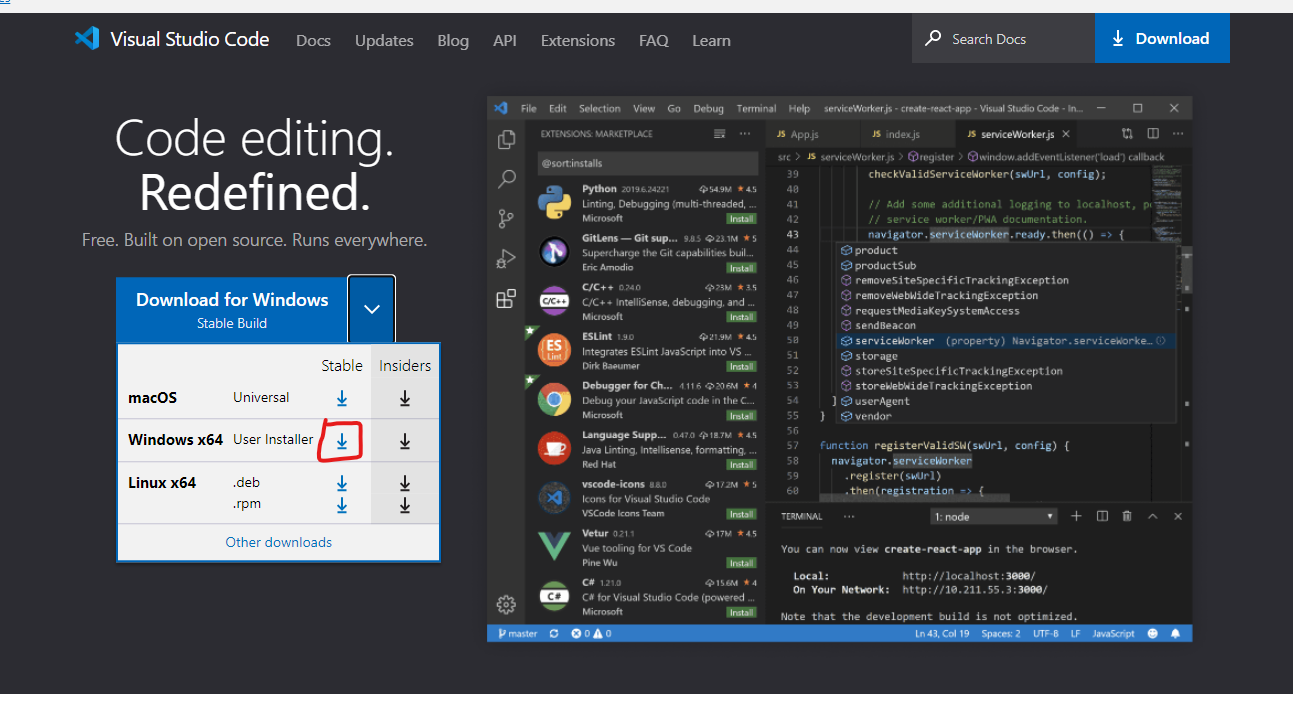
Task: Click the terminal trash (kill) icon
Action: point(1127,516)
